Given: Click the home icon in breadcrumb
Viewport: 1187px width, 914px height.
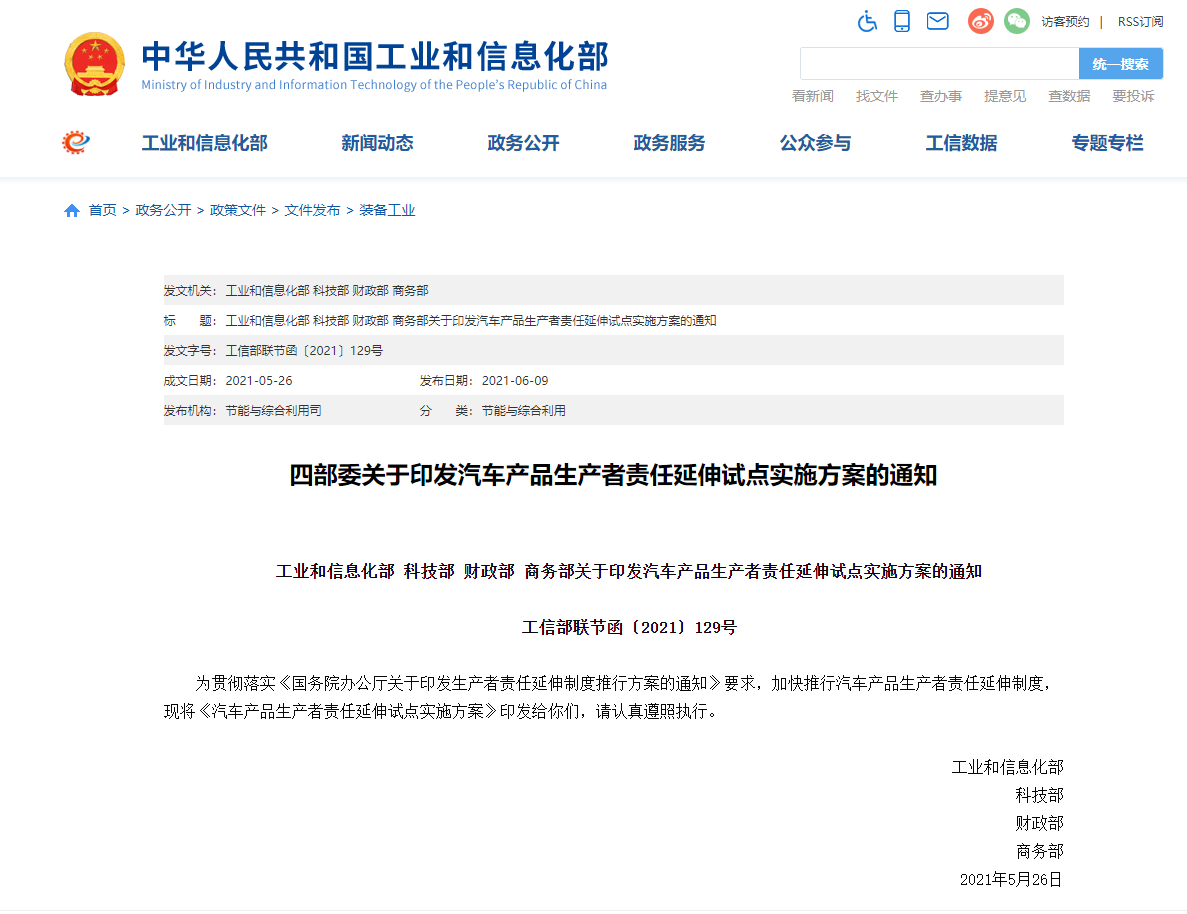Looking at the screenshot, I should (x=72, y=211).
